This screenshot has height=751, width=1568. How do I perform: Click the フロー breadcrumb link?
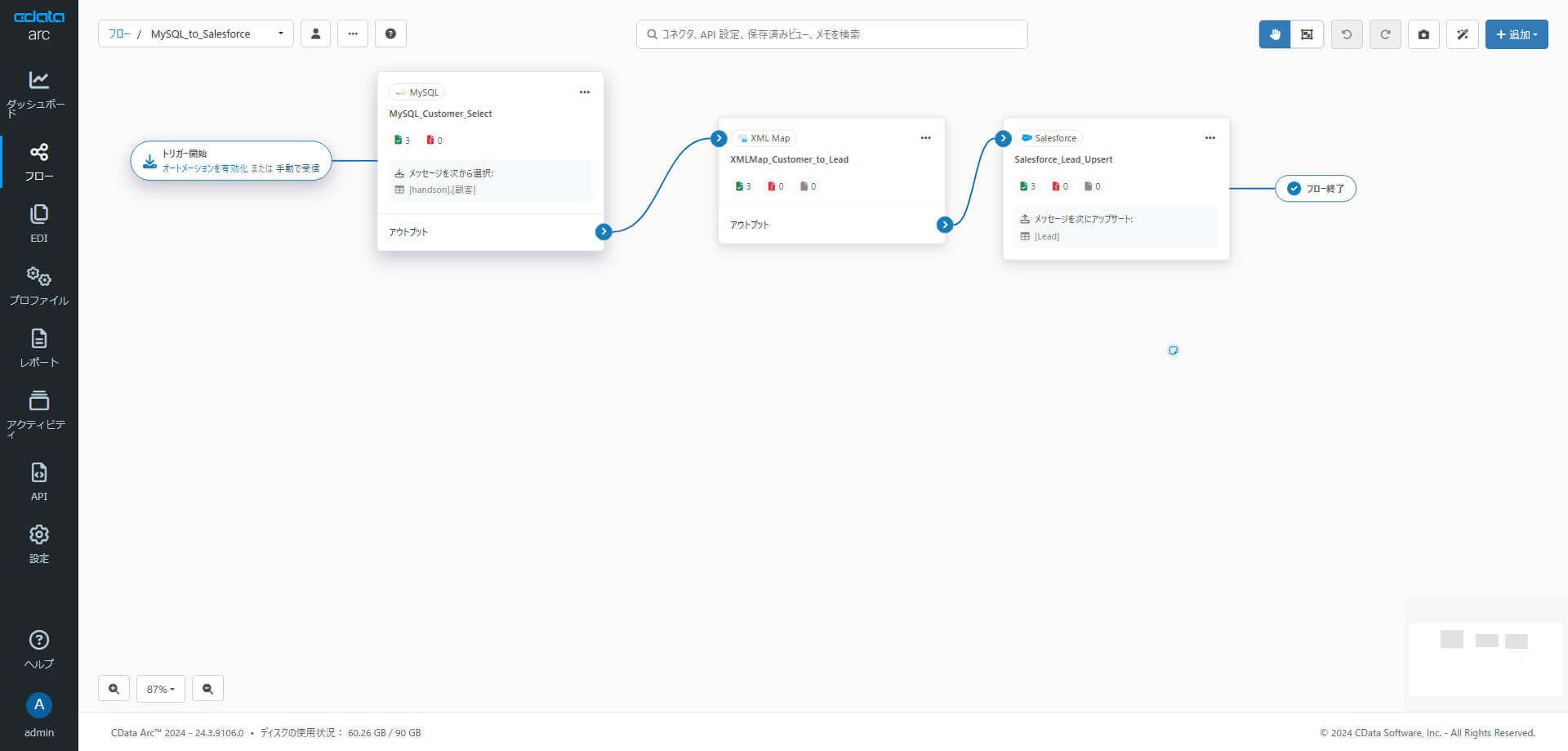[119, 34]
